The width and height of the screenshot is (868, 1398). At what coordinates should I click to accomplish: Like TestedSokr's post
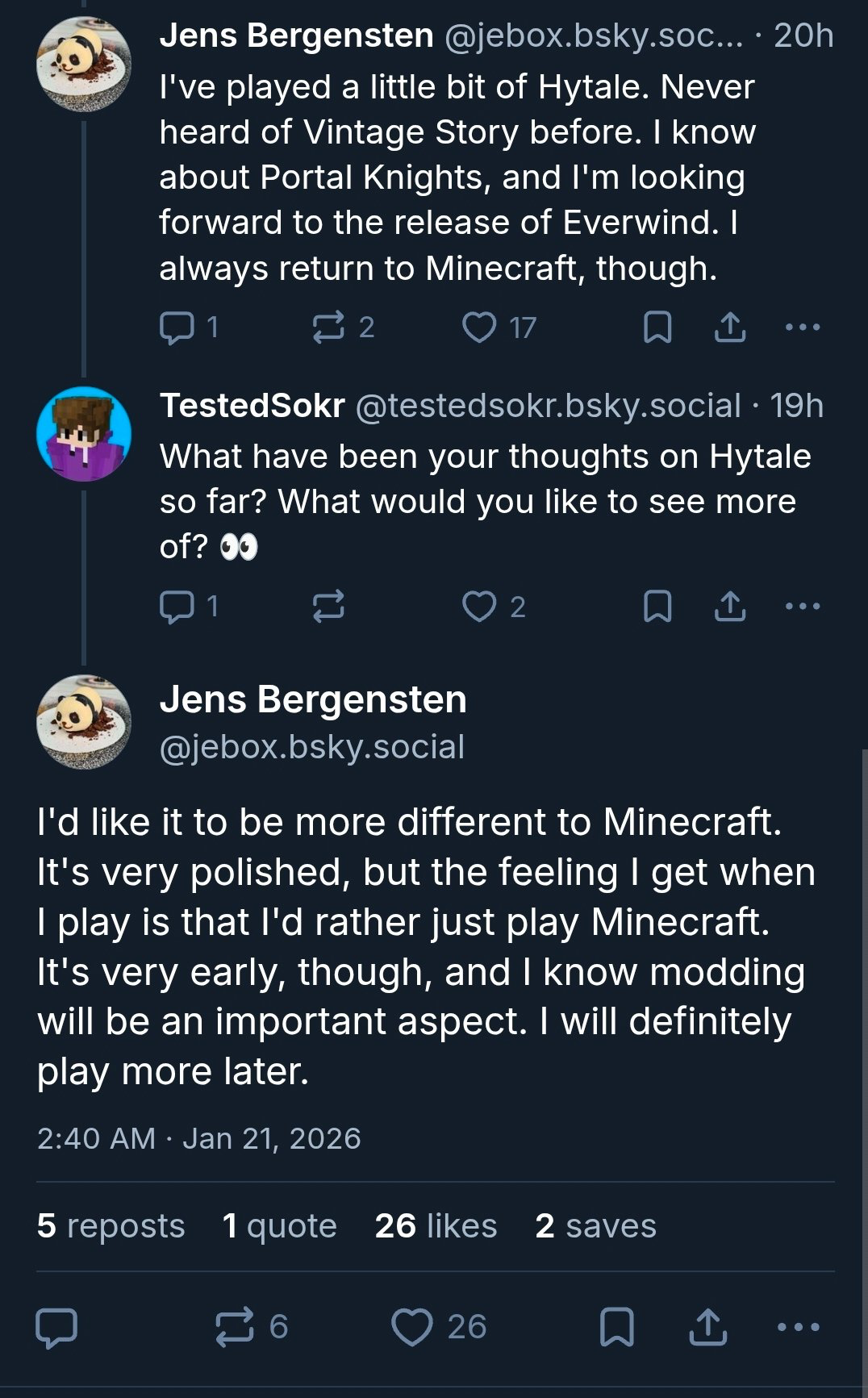click(x=479, y=607)
